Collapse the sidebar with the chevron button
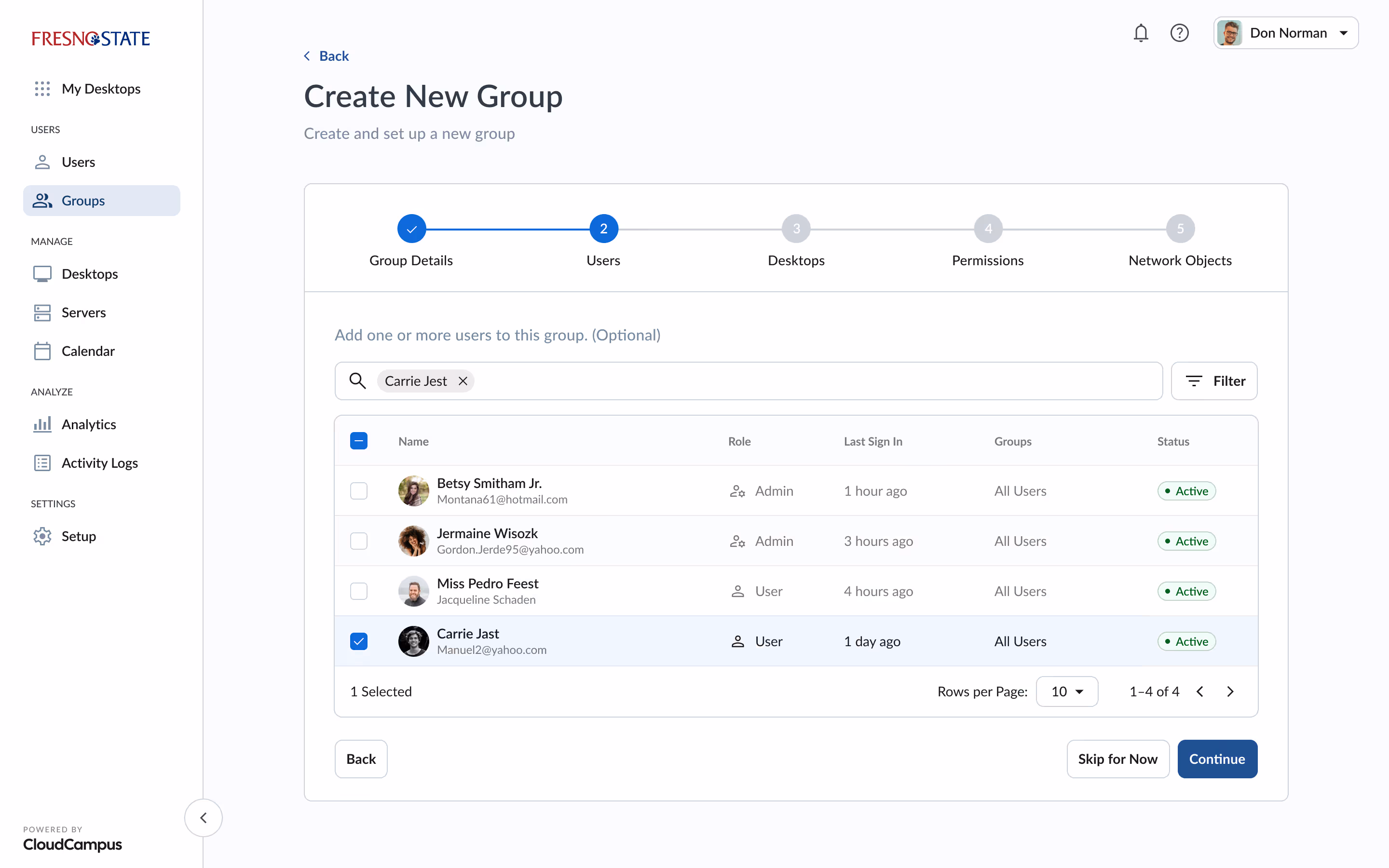1389x868 pixels. 203,817
